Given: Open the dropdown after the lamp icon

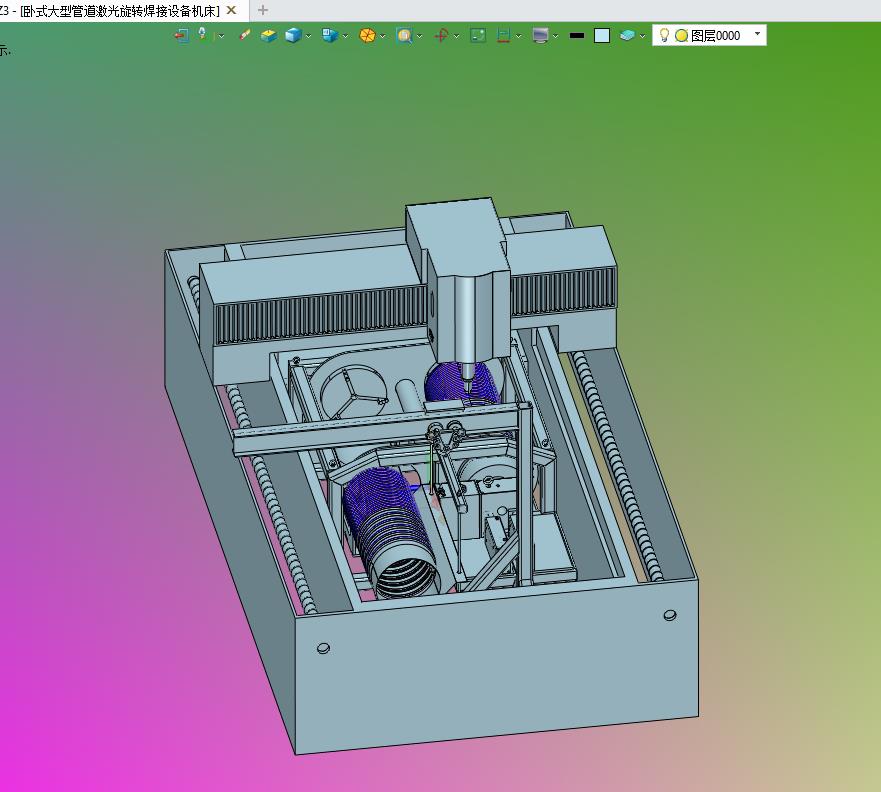Looking at the screenshot, I should (x=221, y=36).
